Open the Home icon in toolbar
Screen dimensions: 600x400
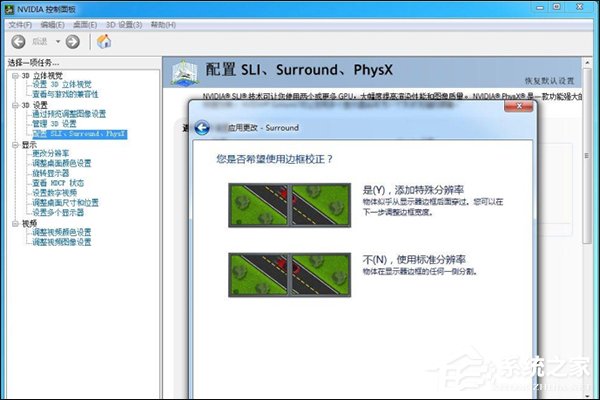click(x=104, y=41)
